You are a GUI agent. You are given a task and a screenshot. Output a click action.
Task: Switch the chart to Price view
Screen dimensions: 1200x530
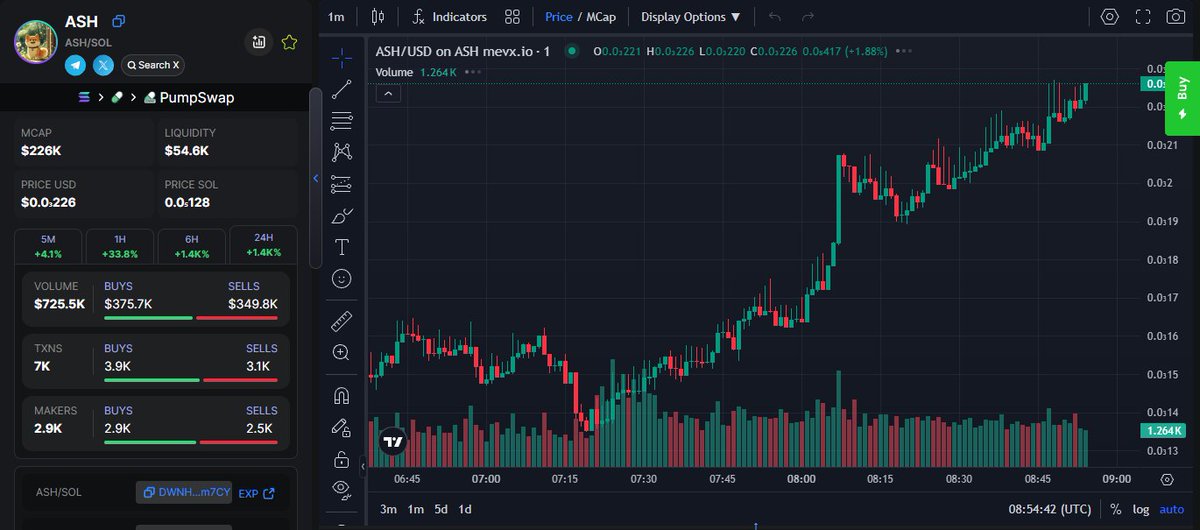[x=559, y=17]
